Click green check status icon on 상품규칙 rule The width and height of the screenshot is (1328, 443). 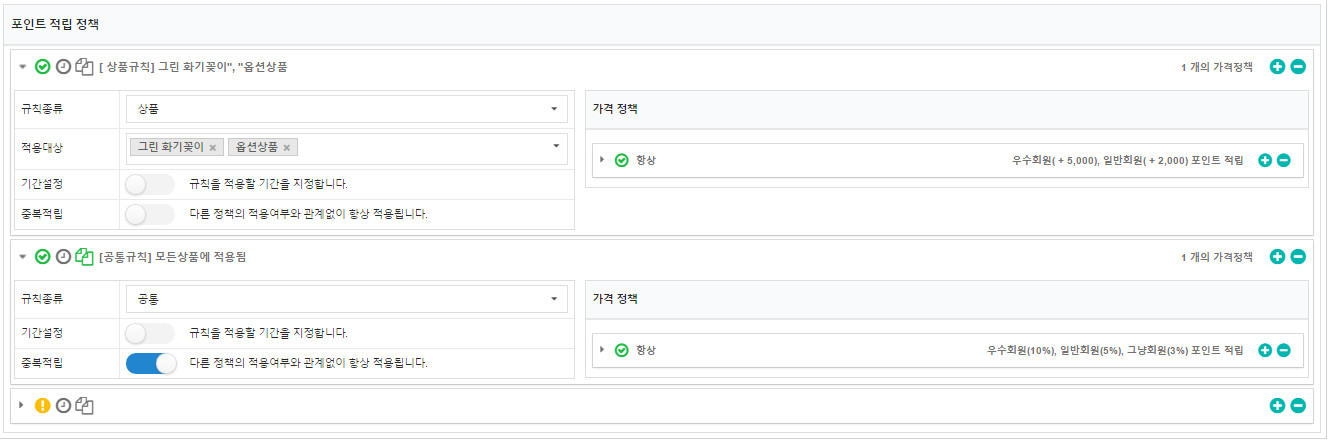(43, 67)
